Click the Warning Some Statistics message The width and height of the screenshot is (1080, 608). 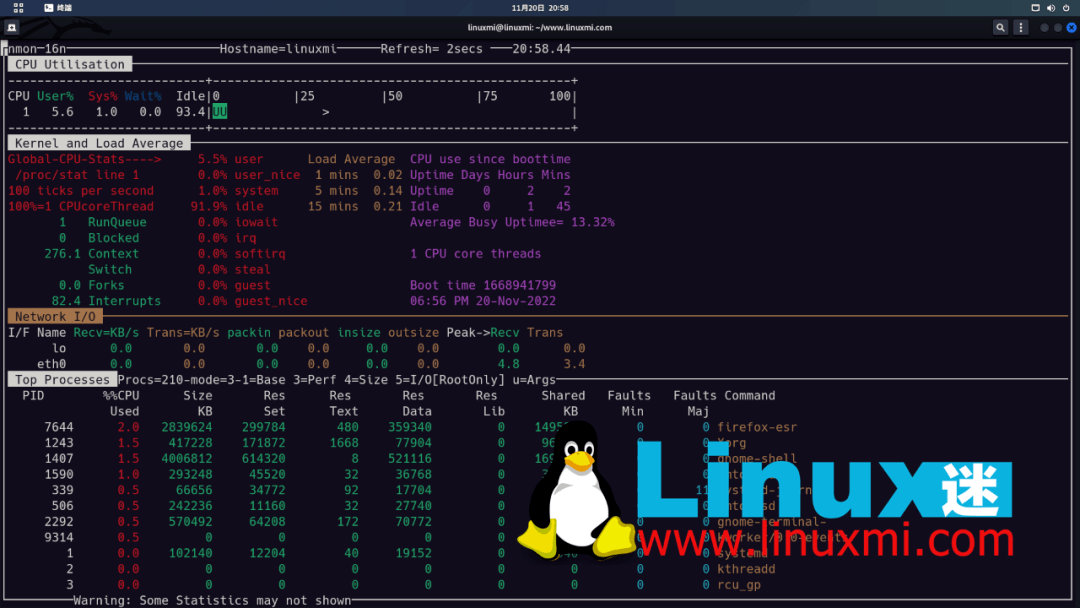click(x=212, y=600)
